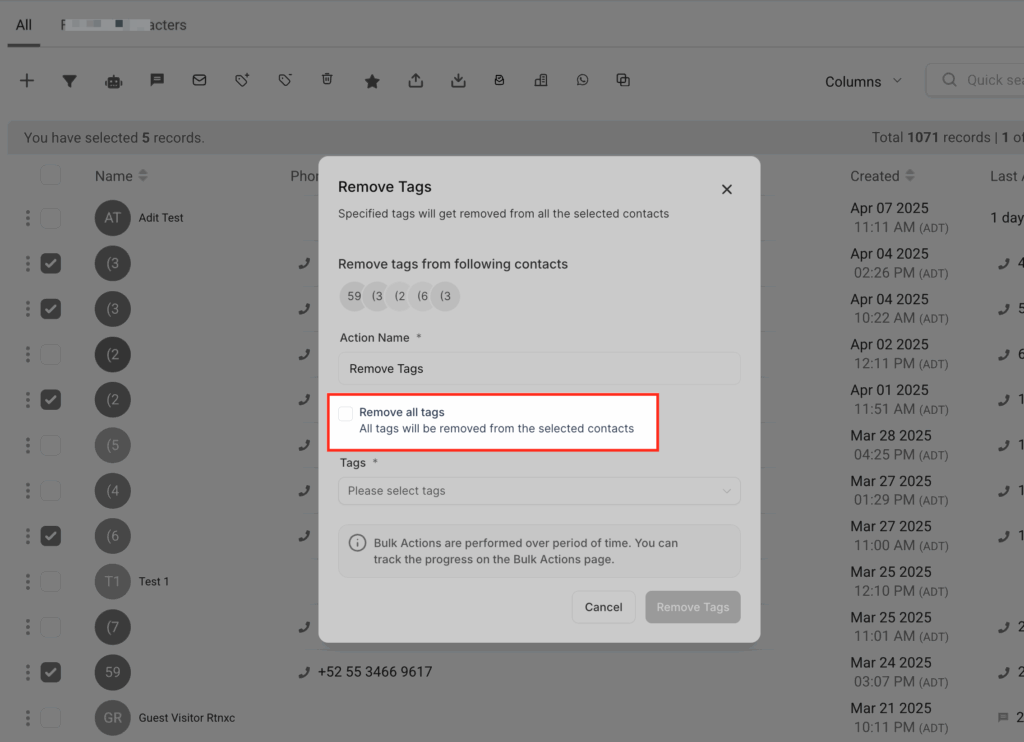Open the filter funnel icon

(x=70, y=81)
